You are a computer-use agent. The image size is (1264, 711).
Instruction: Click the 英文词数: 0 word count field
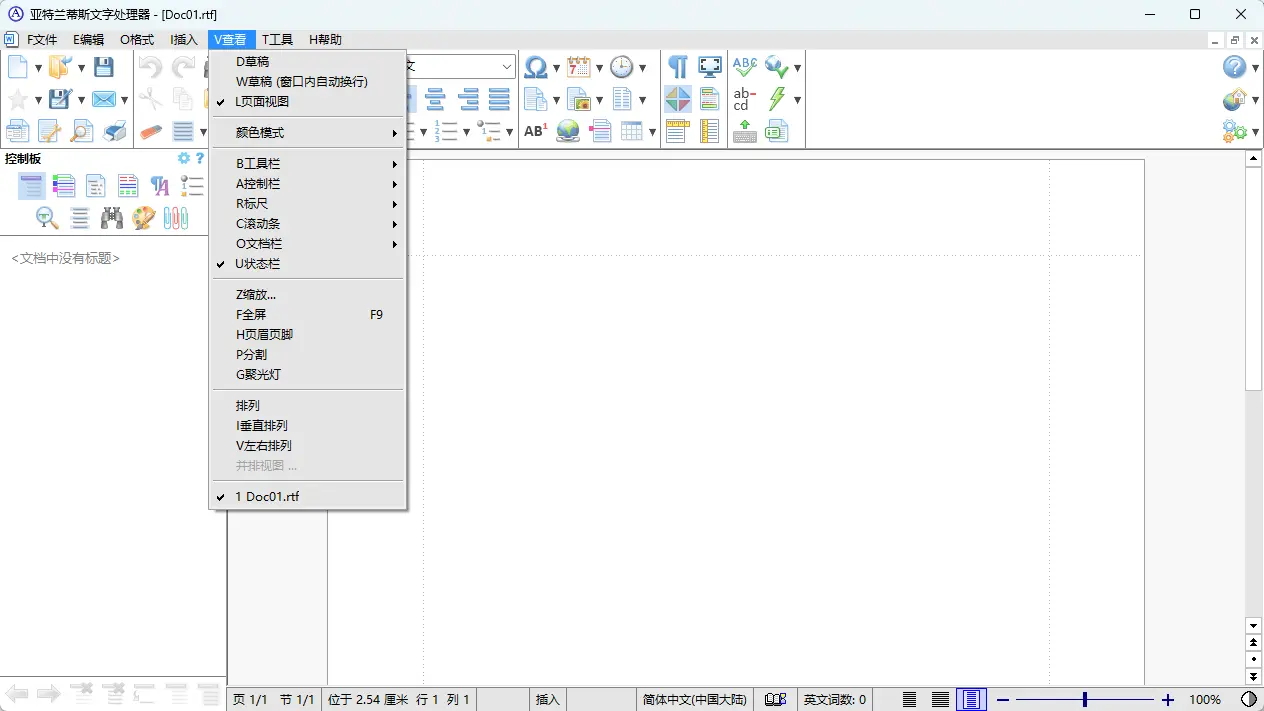(835, 699)
